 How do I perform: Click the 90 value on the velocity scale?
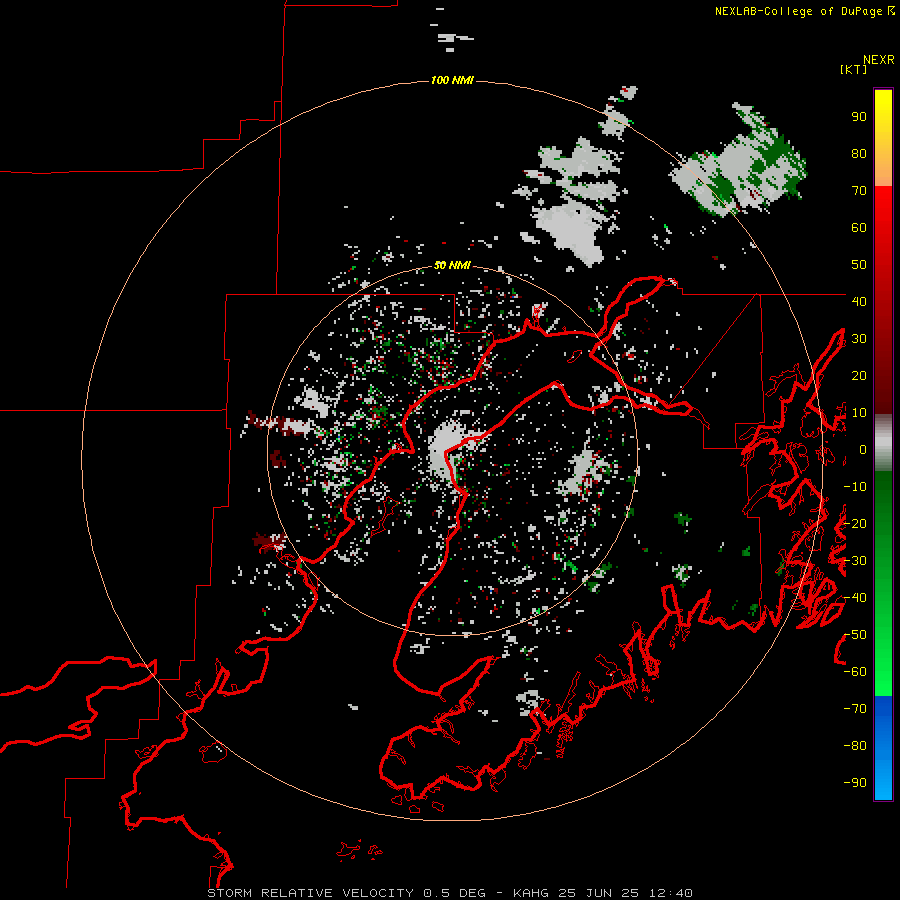click(859, 117)
